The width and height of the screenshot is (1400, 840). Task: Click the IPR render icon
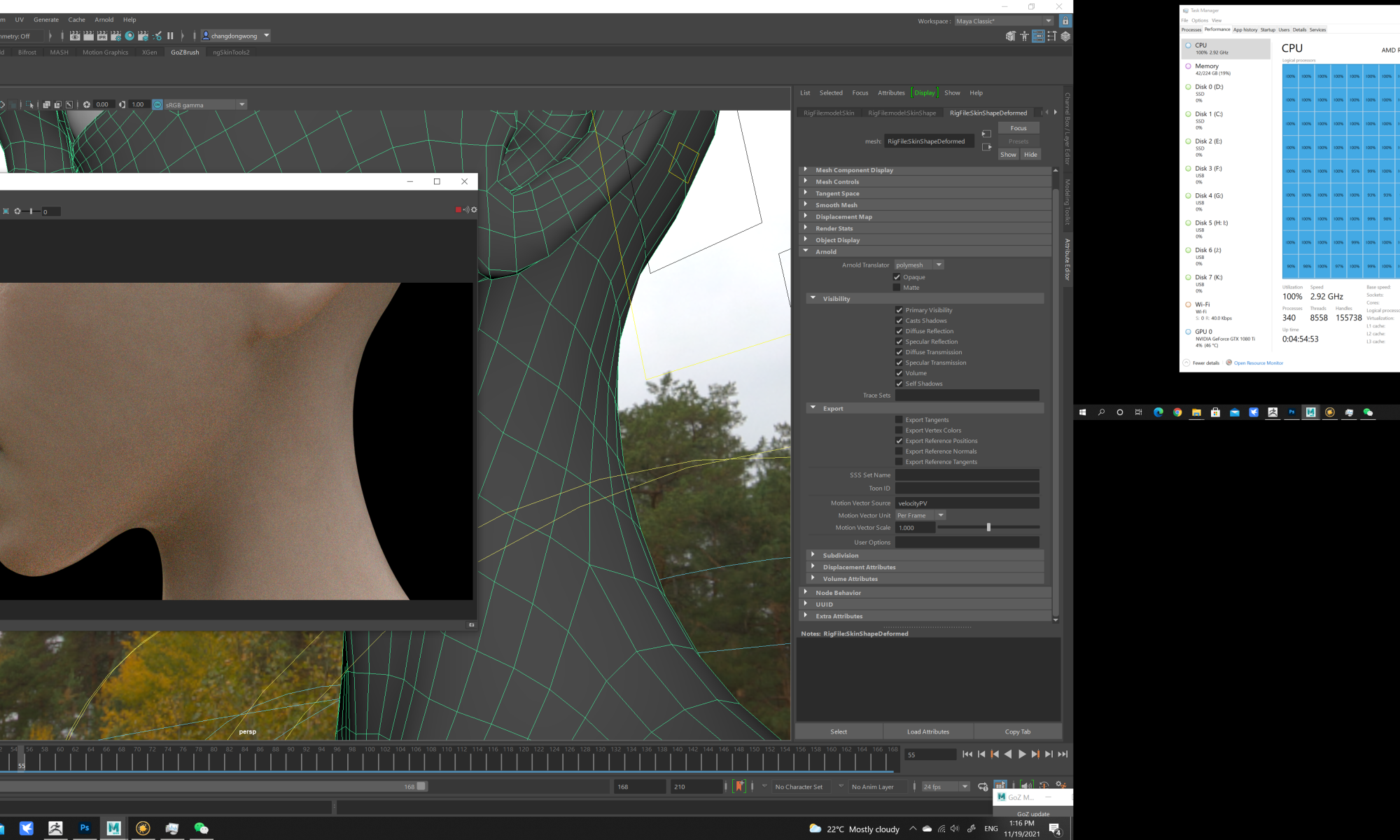click(x=102, y=36)
